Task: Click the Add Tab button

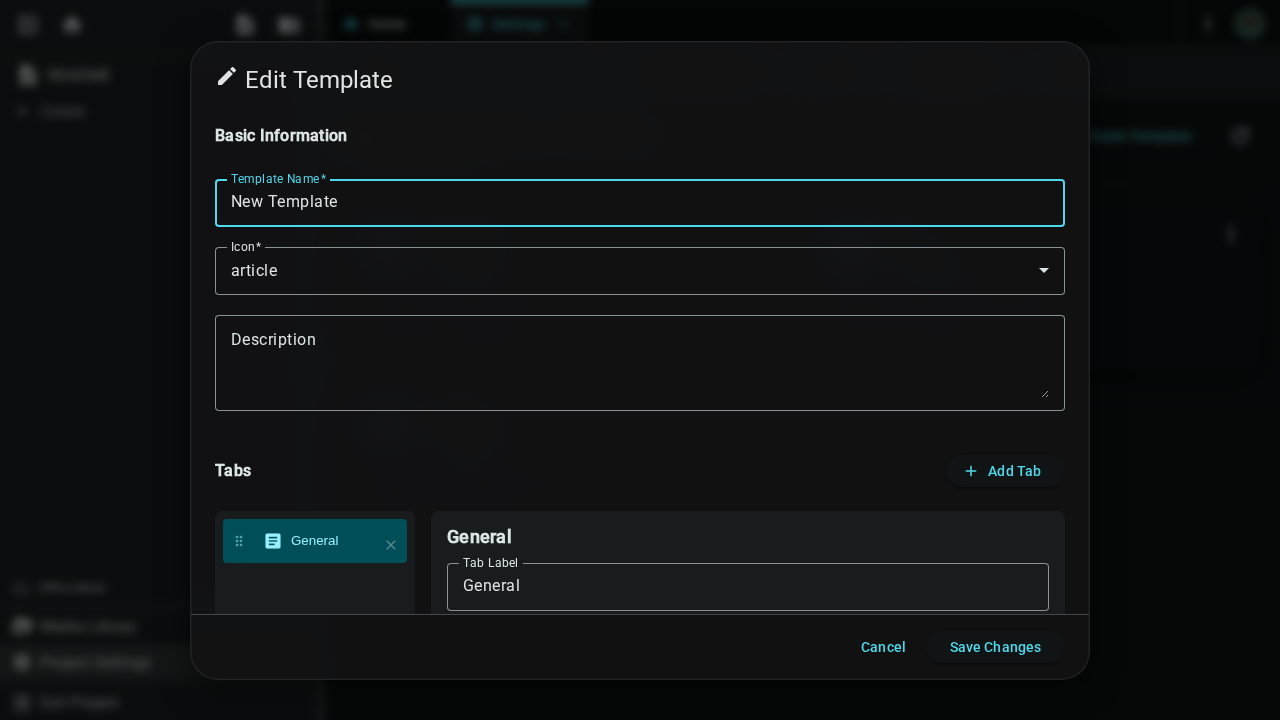Action: pyautogui.click(x=1005, y=471)
